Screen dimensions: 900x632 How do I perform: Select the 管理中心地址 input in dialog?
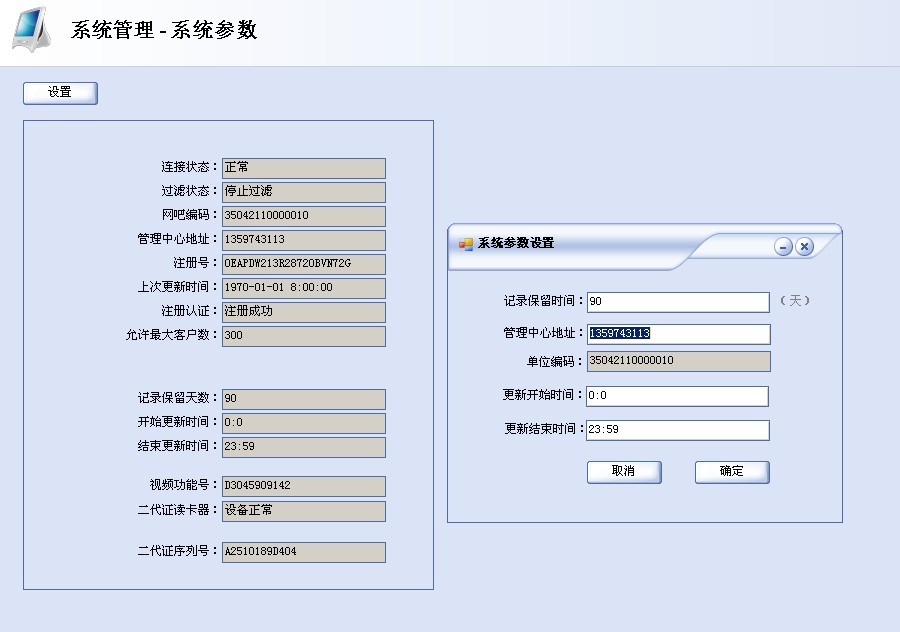tap(678, 334)
